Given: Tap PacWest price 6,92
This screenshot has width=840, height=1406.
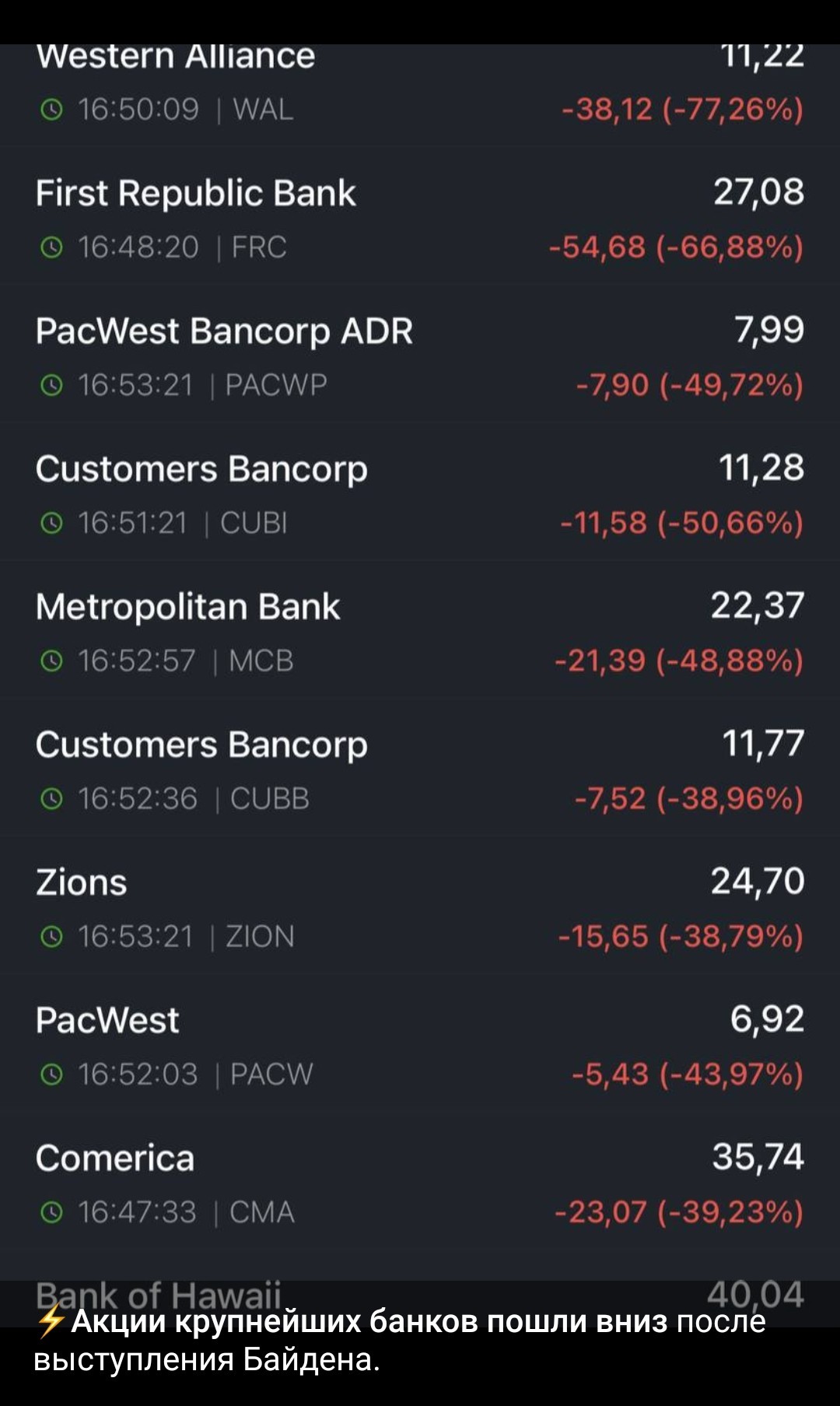Looking at the screenshot, I should [x=767, y=1019].
